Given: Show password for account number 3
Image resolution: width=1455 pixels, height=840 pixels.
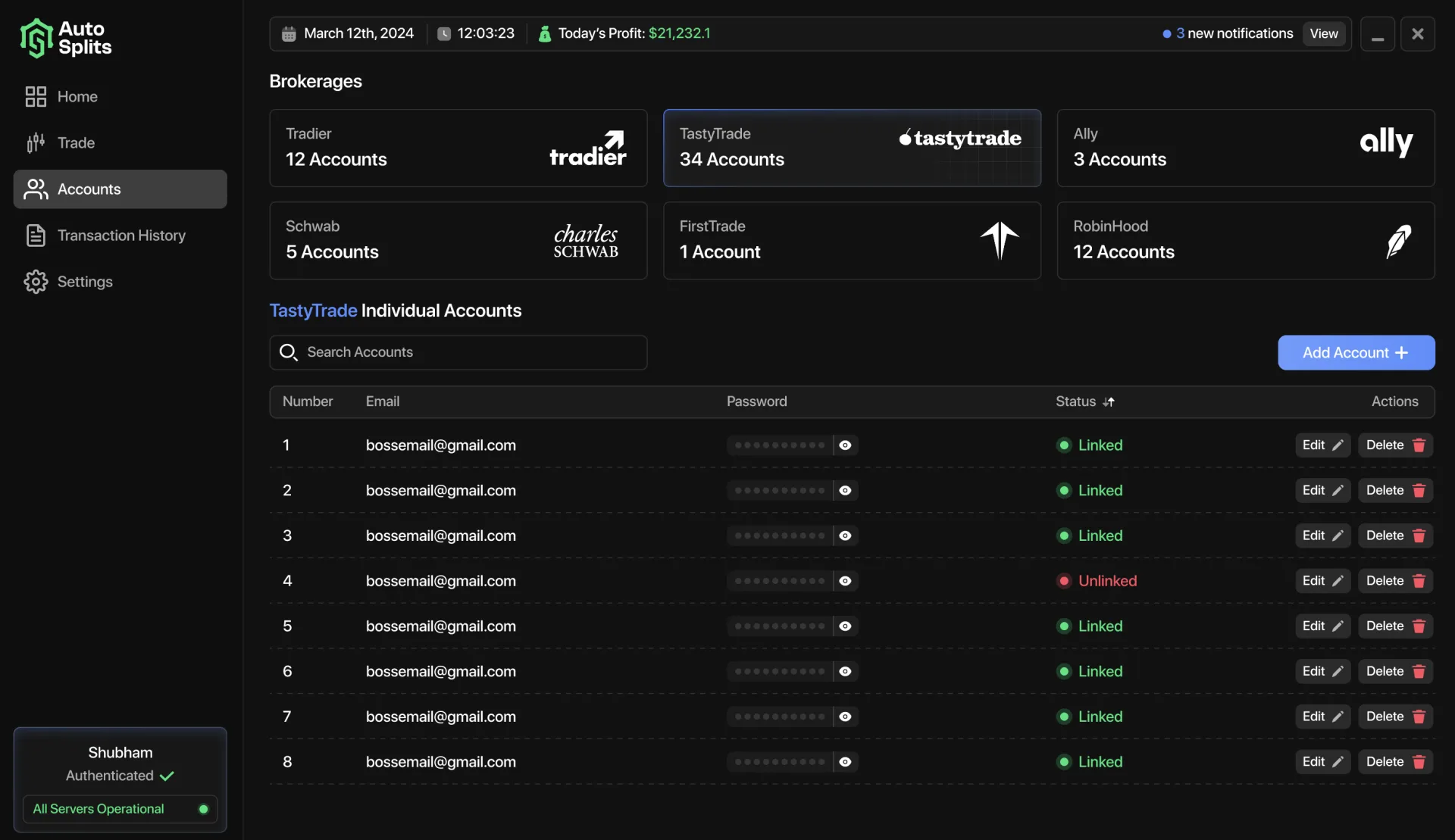Looking at the screenshot, I should [x=845, y=536].
